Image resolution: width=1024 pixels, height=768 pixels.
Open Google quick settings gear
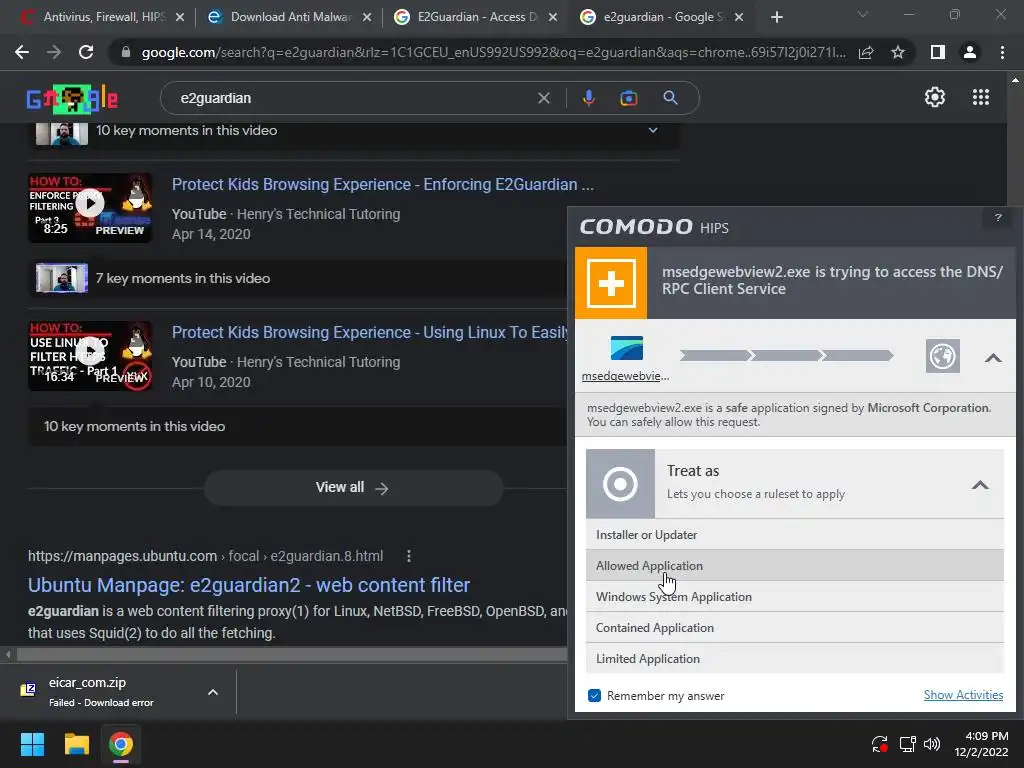click(x=935, y=97)
